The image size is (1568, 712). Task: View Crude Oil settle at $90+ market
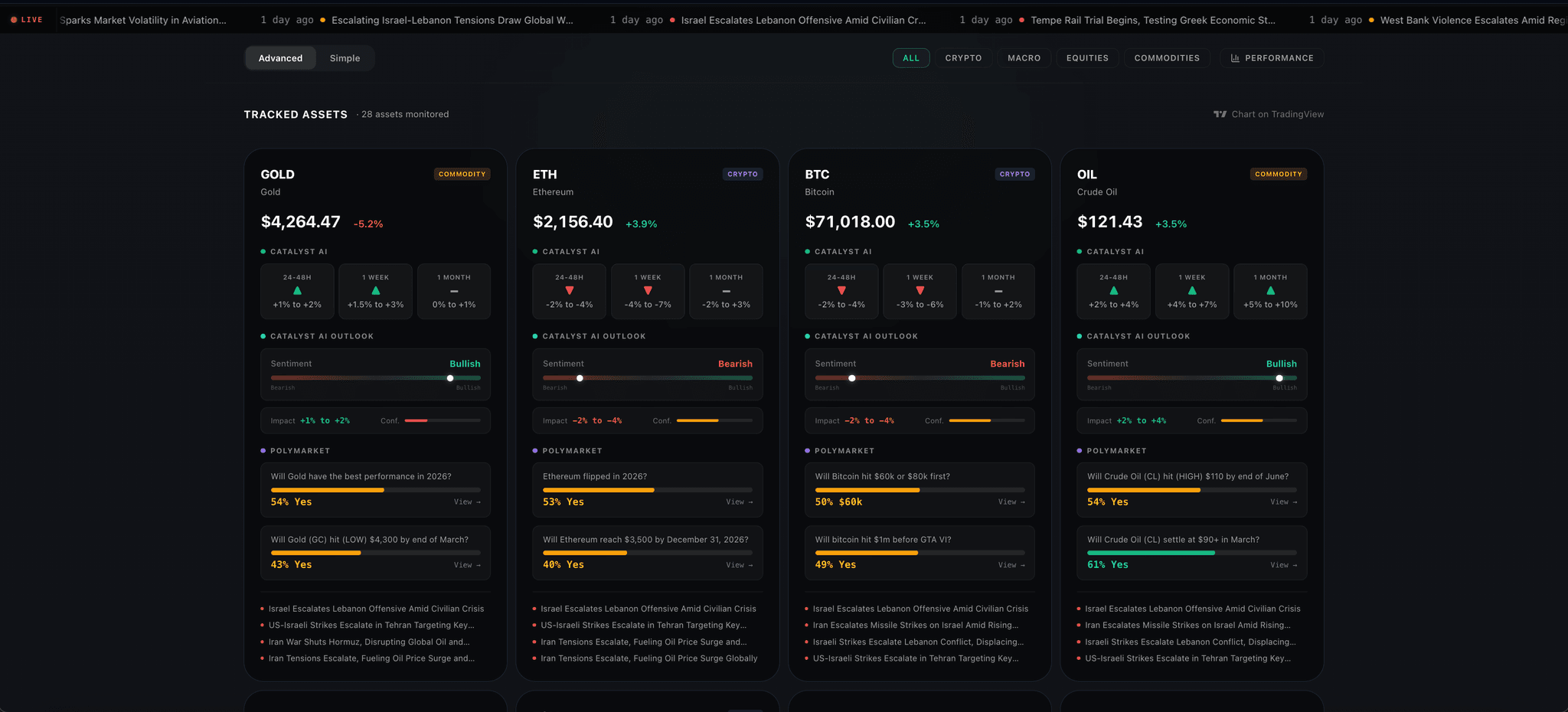[x=1284, y=565]
